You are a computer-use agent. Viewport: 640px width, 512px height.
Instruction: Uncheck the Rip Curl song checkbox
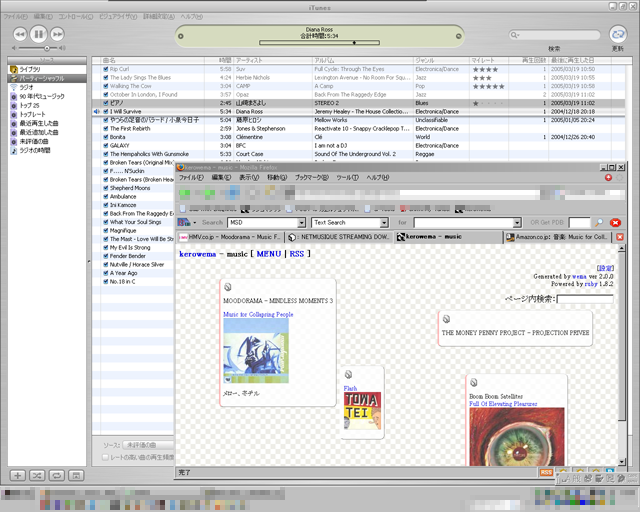[x=106, y=69]
